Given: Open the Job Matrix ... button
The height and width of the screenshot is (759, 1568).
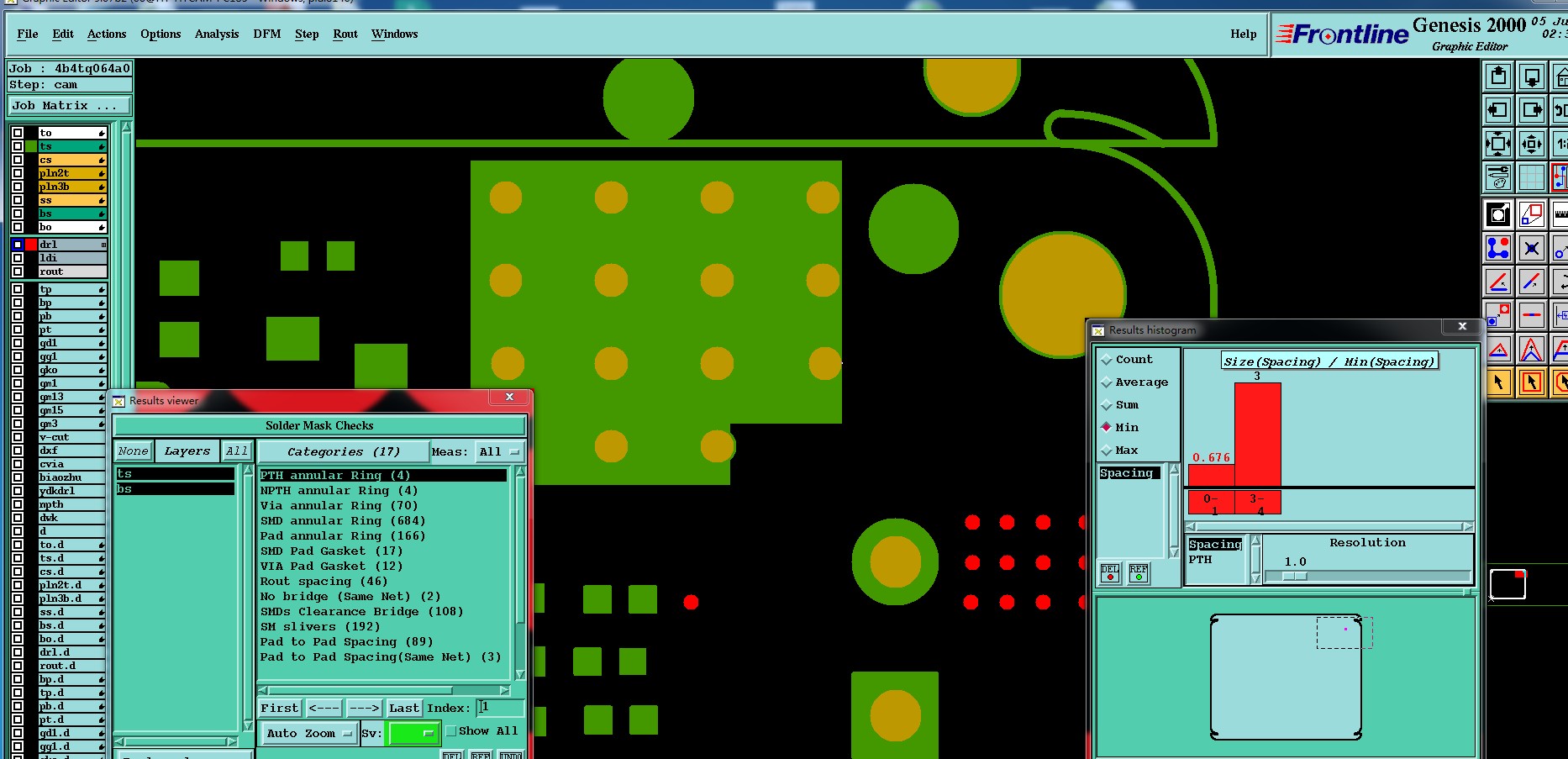Looking at the screenshot, I should coord(70,105).
